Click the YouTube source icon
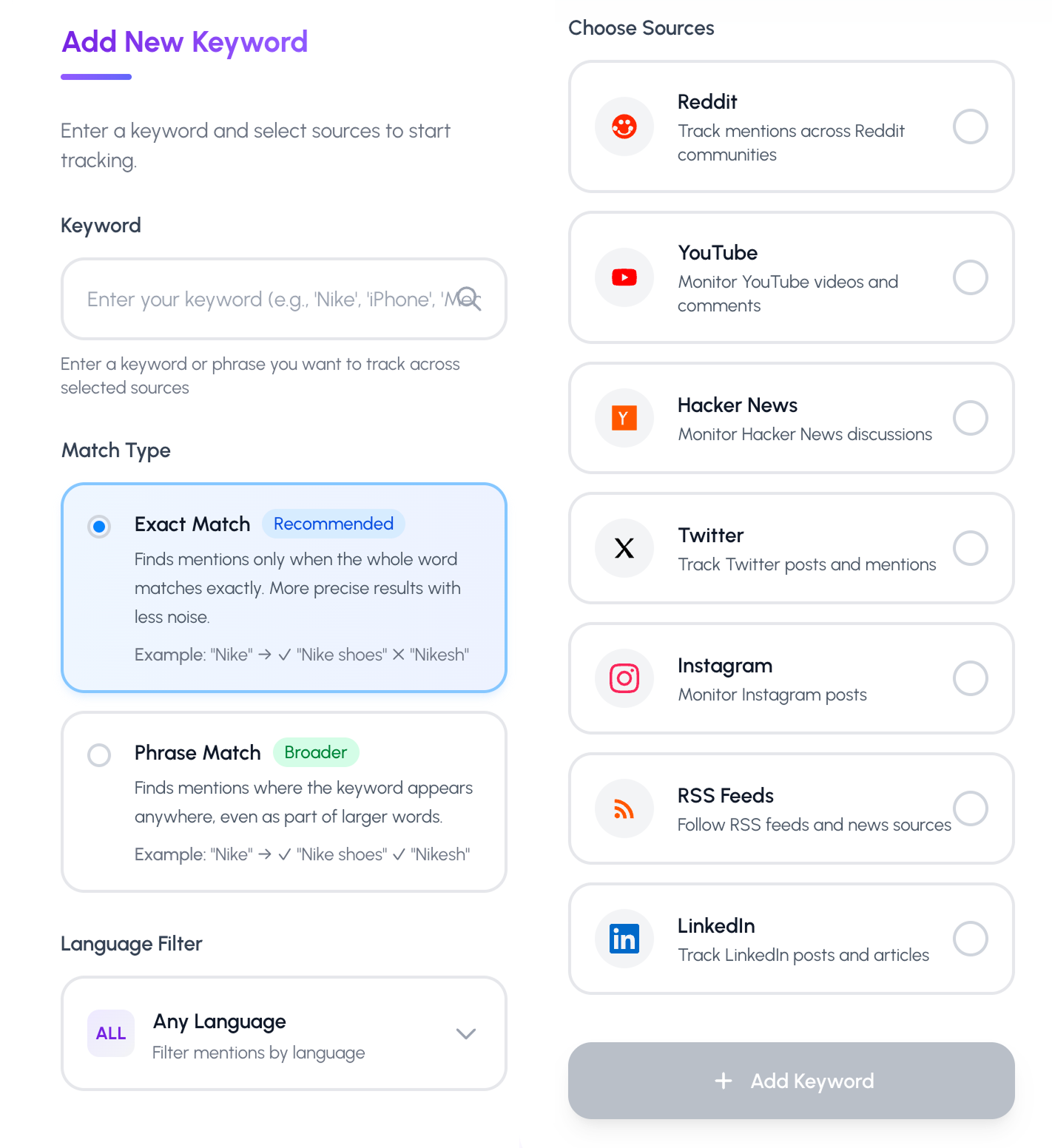The image size is (1052, 1148). [624, 277]
